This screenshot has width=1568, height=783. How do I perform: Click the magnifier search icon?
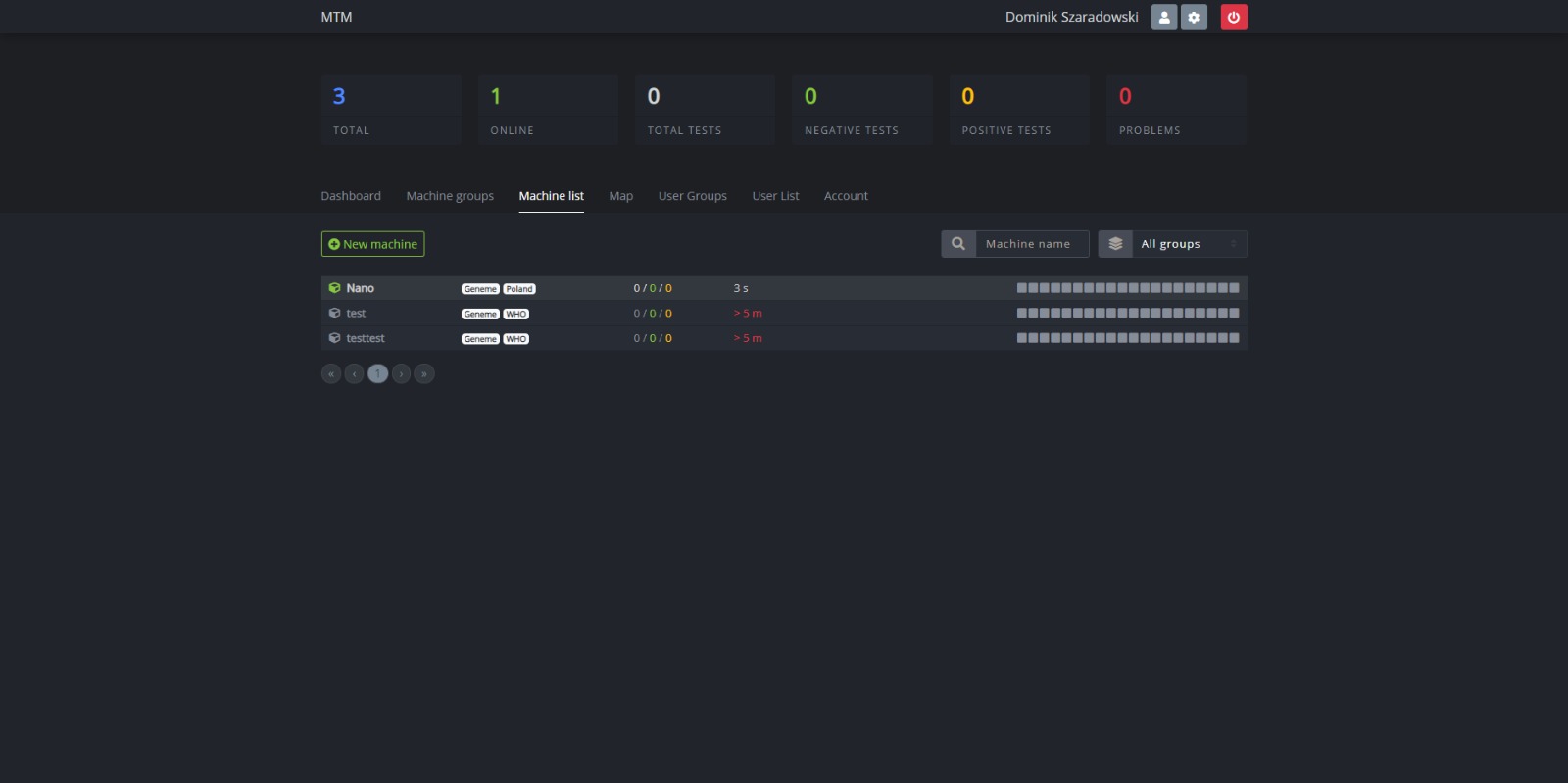click(x=958, y=244)
